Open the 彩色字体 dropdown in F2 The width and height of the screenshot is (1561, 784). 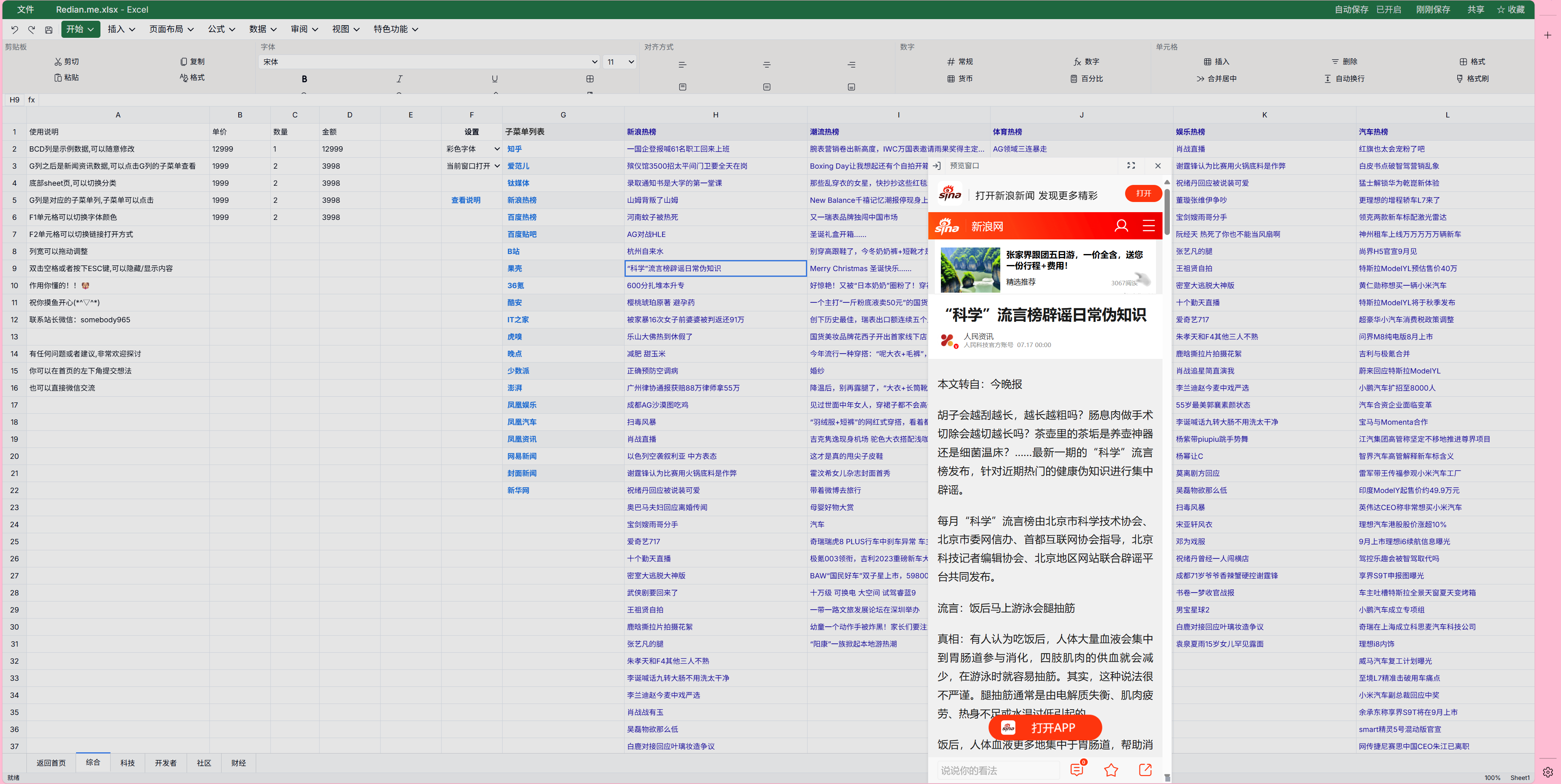[x=472, y=149]
